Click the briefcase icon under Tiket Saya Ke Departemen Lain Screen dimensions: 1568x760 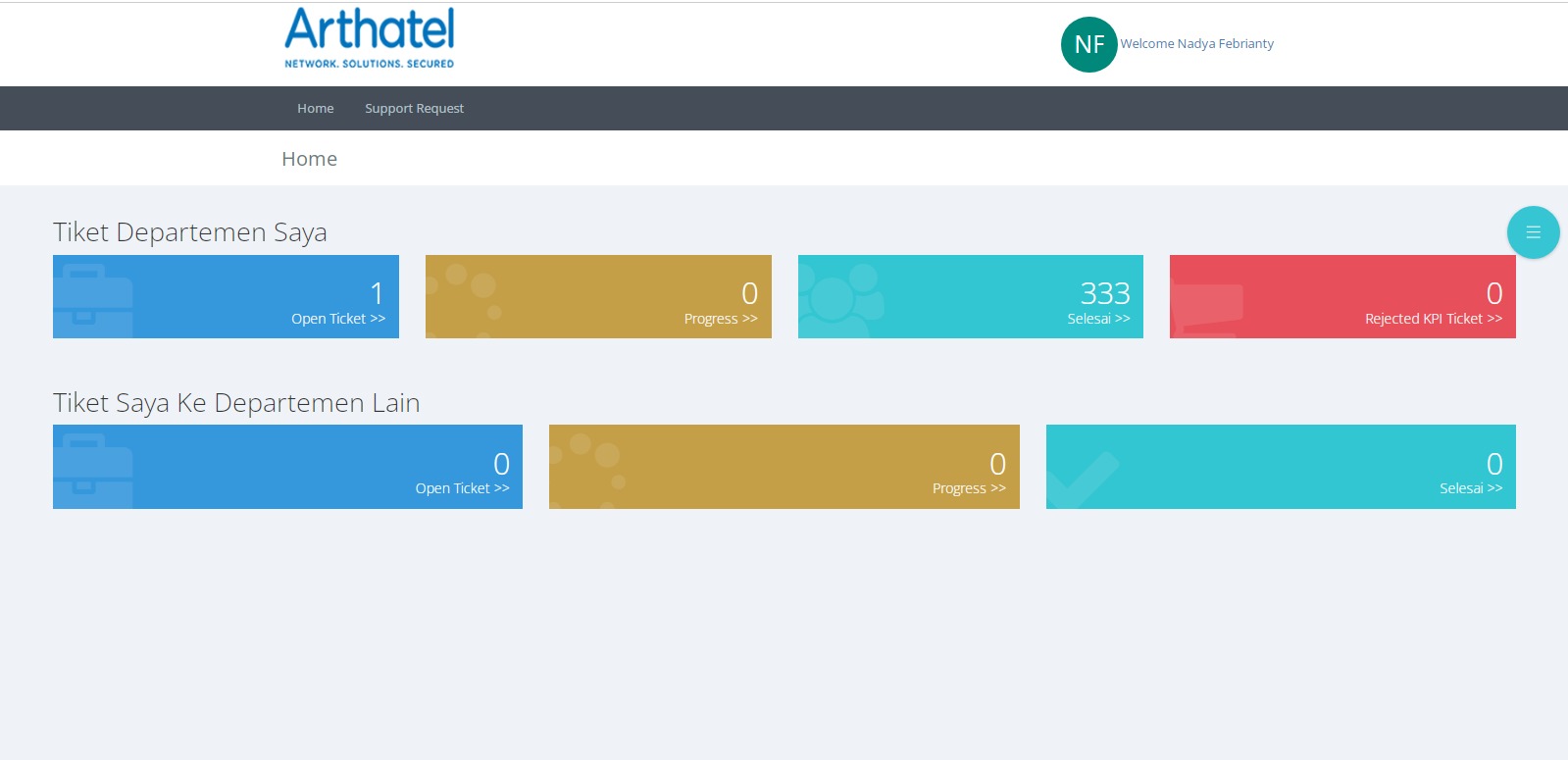(x=93, y=469)
